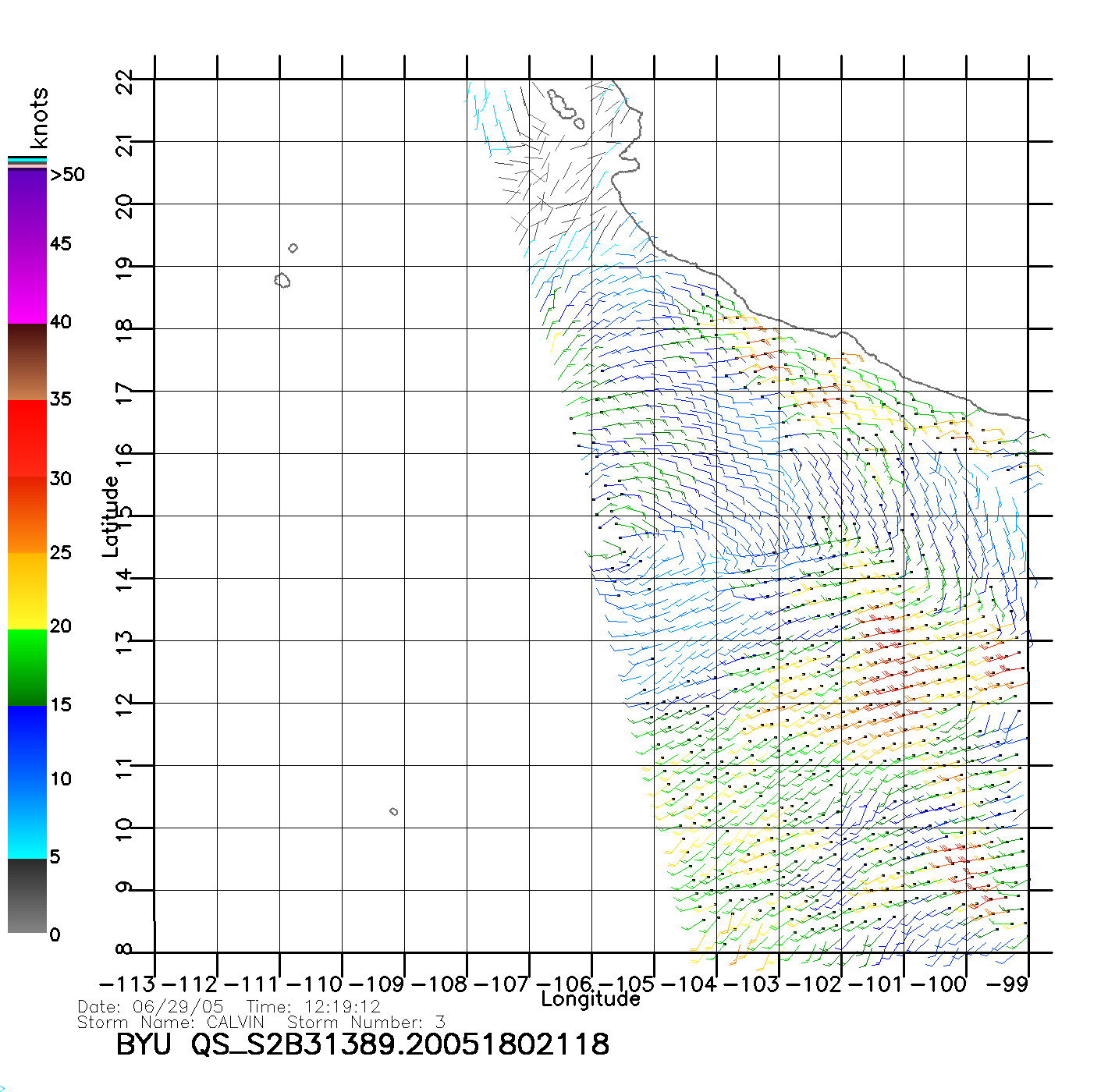Click the red 30–35 knots color band

pos(27,438)
